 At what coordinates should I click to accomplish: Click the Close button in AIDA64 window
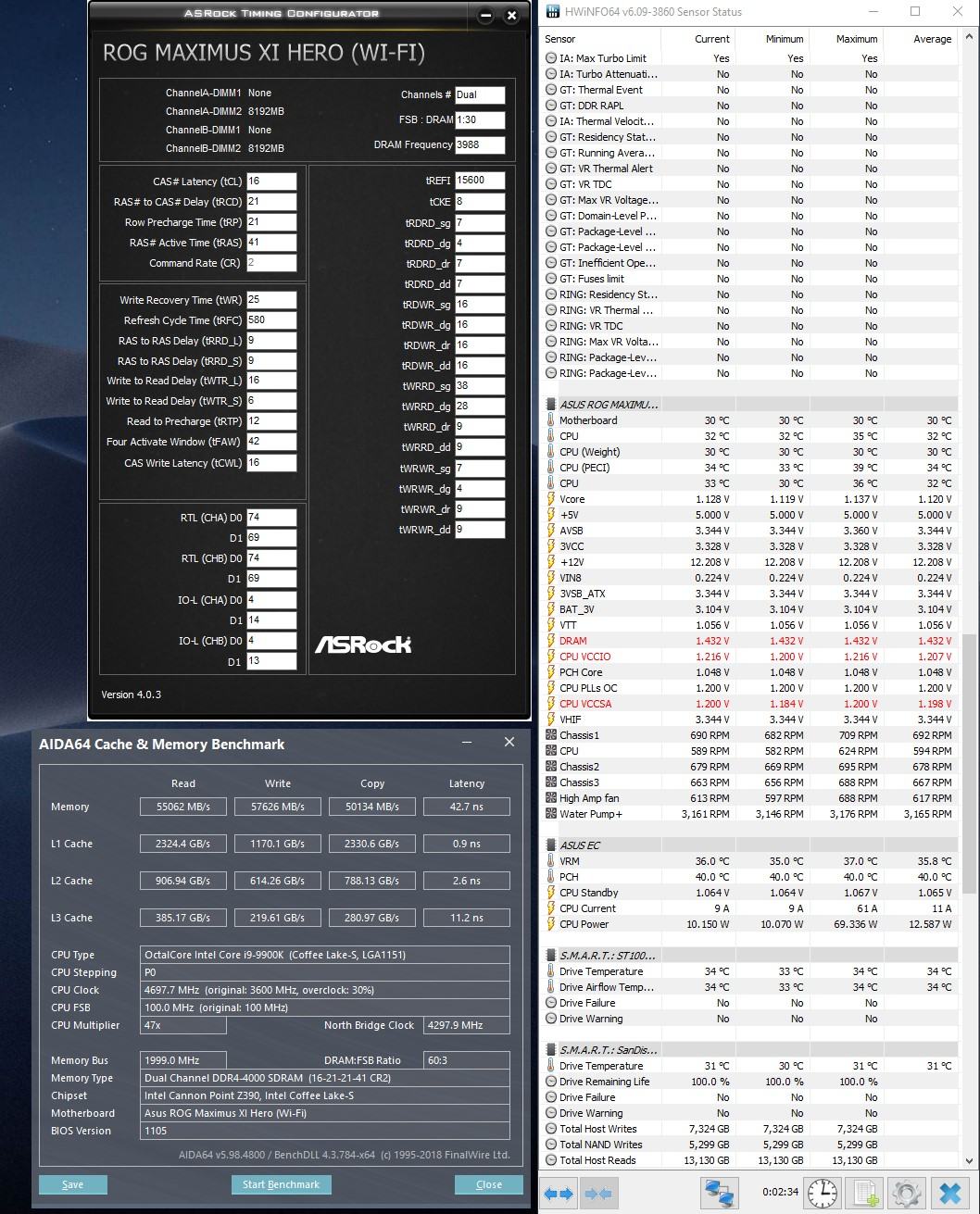point(489,1184)
